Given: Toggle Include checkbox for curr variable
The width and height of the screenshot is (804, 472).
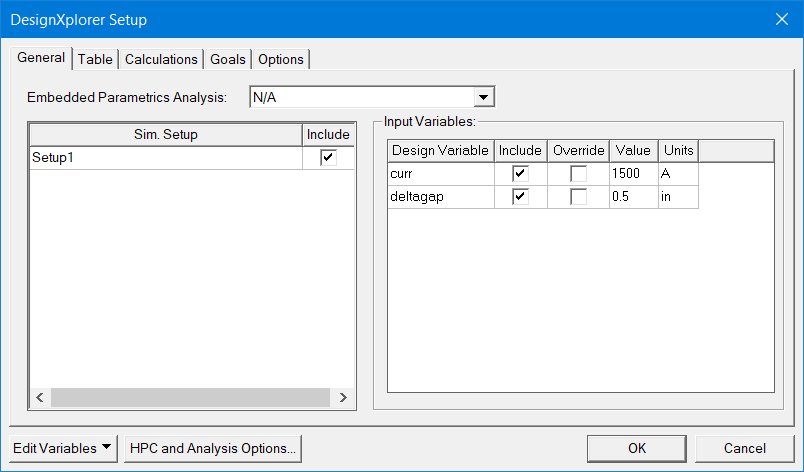Looking at the screenshot, I should pos(520,174).
